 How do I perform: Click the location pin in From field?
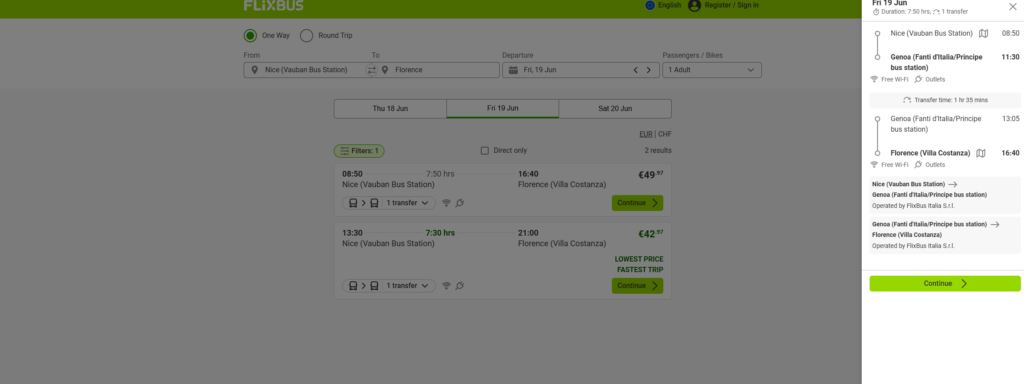[255, 70]
